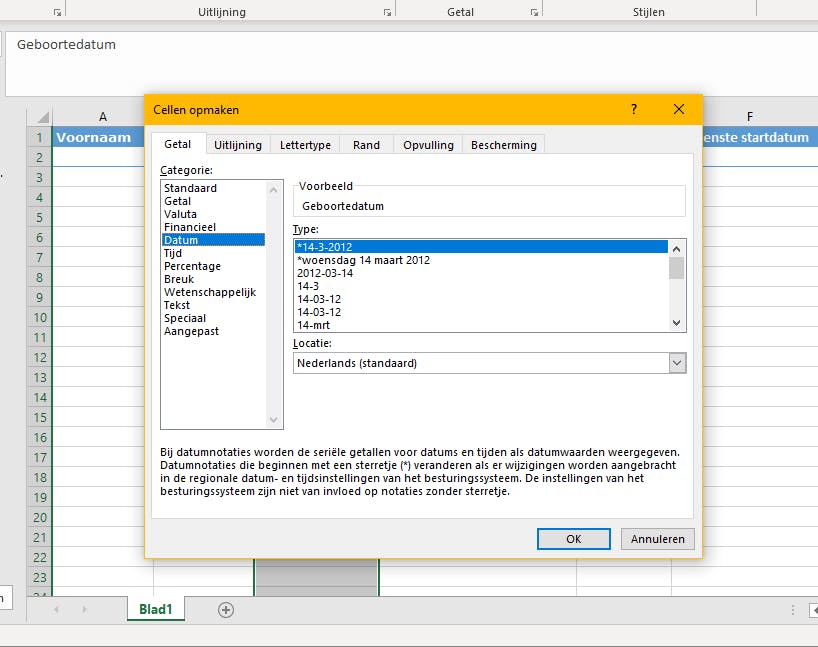
Task: Open the Lettertype tab
Action: (x=305, y=145)
